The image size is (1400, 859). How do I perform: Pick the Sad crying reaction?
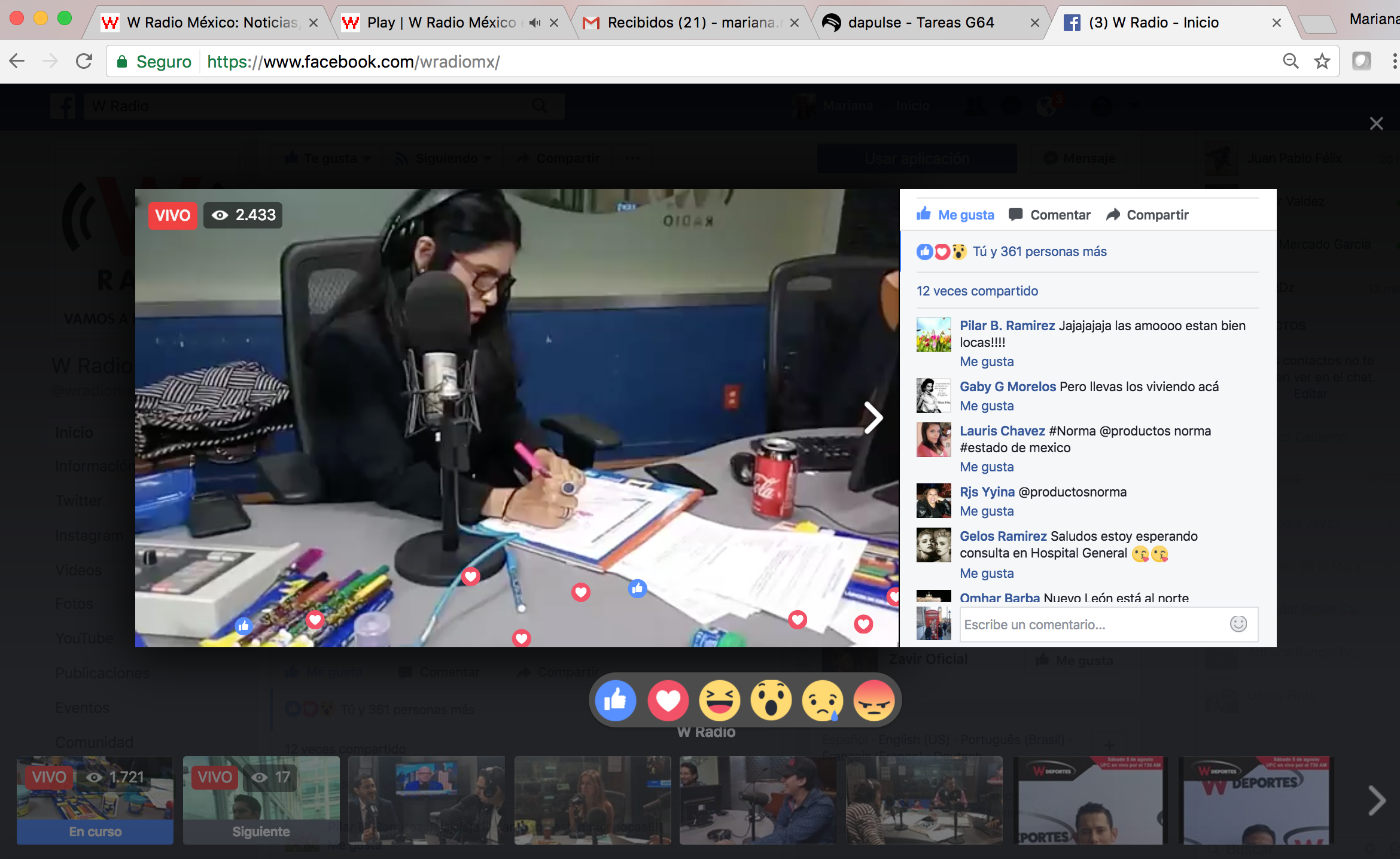tap(823, 700)
